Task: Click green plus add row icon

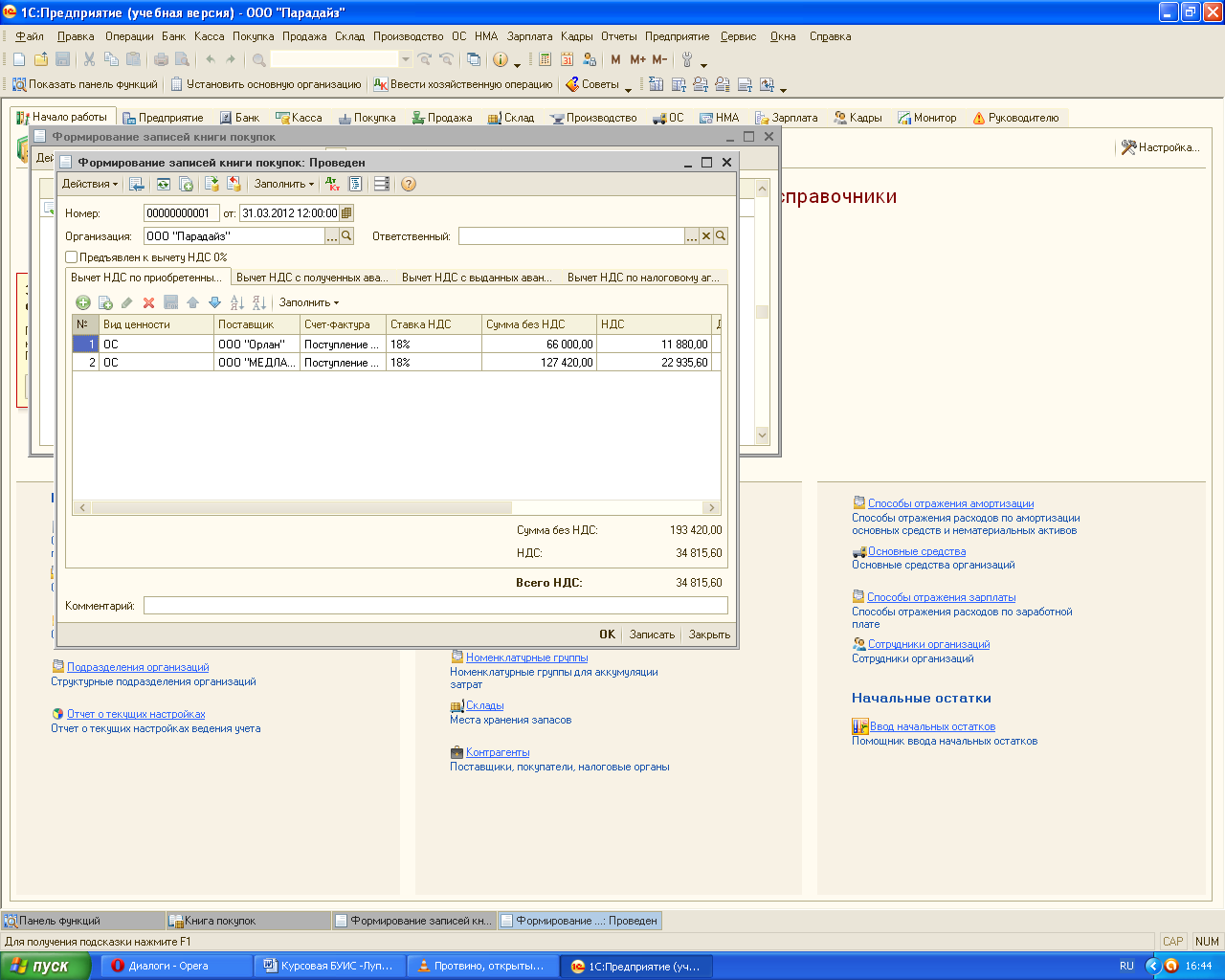Action: 83,302
